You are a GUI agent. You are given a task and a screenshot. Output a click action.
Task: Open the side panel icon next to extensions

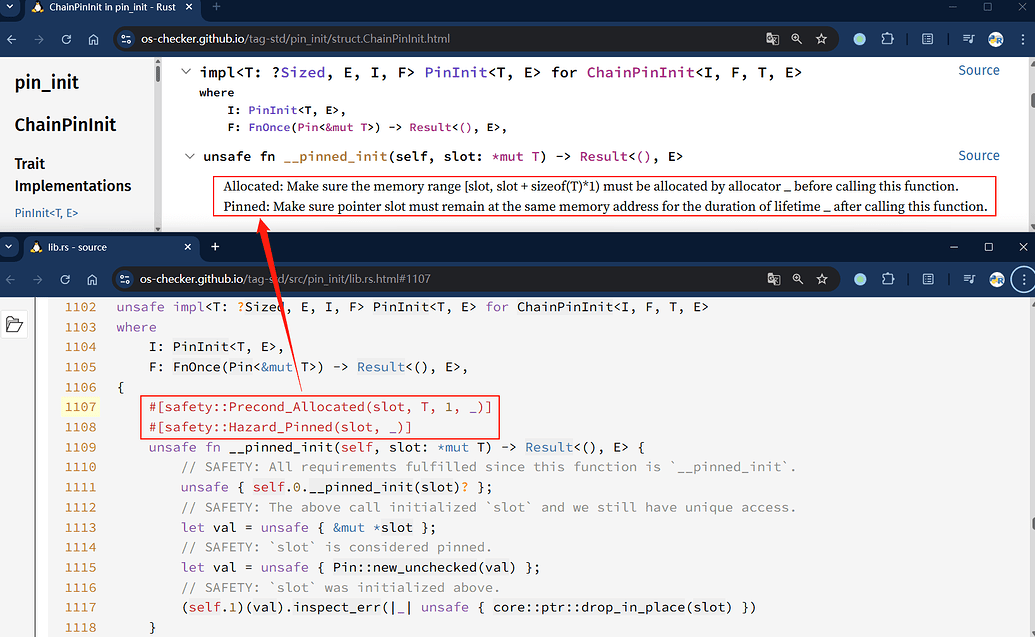pos(927,38)
